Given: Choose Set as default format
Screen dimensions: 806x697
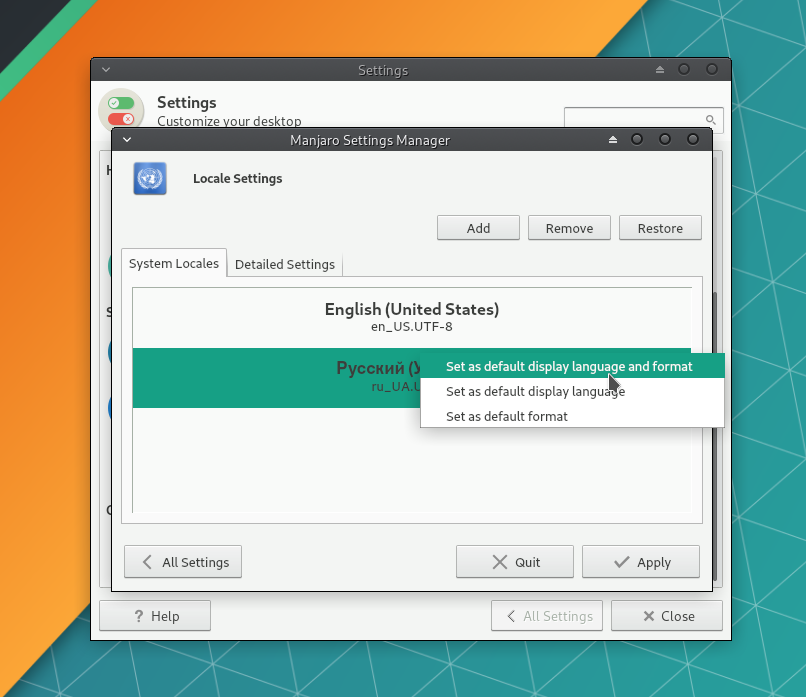Looking at the screenshot, I should (x=573, y=416).
